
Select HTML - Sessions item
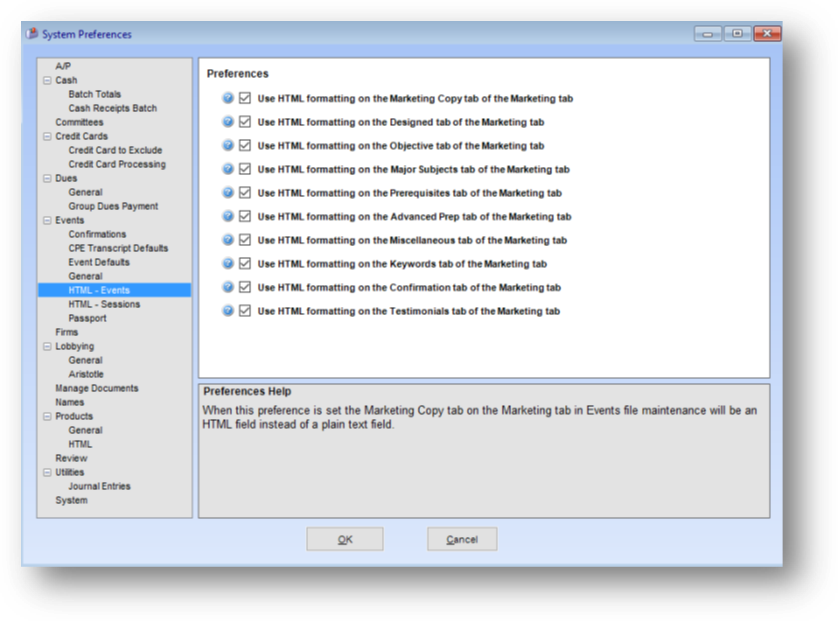click(104, 304)
